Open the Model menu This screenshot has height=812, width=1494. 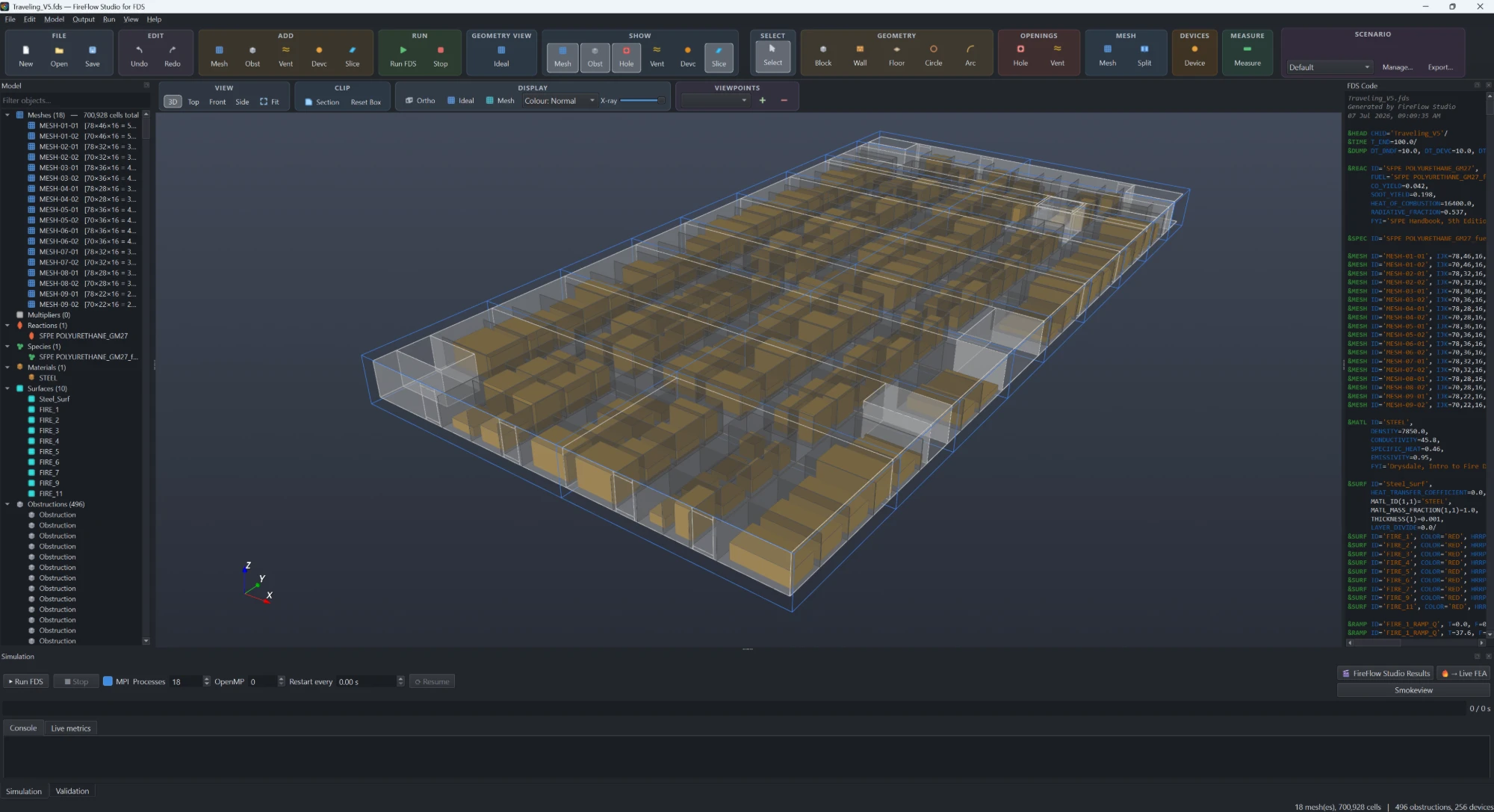(54, 19)
